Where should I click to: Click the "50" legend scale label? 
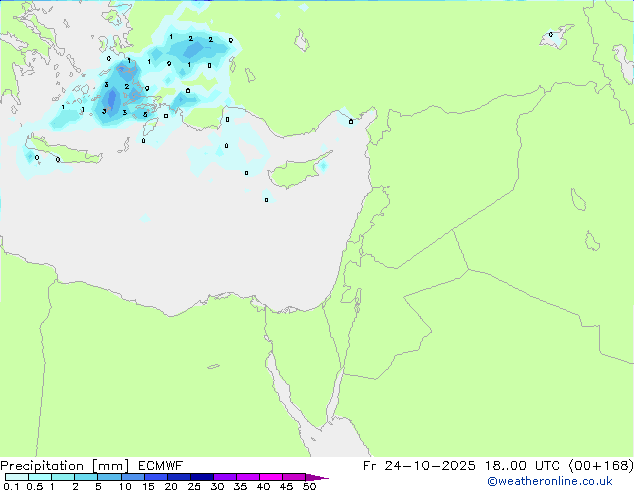309,486
